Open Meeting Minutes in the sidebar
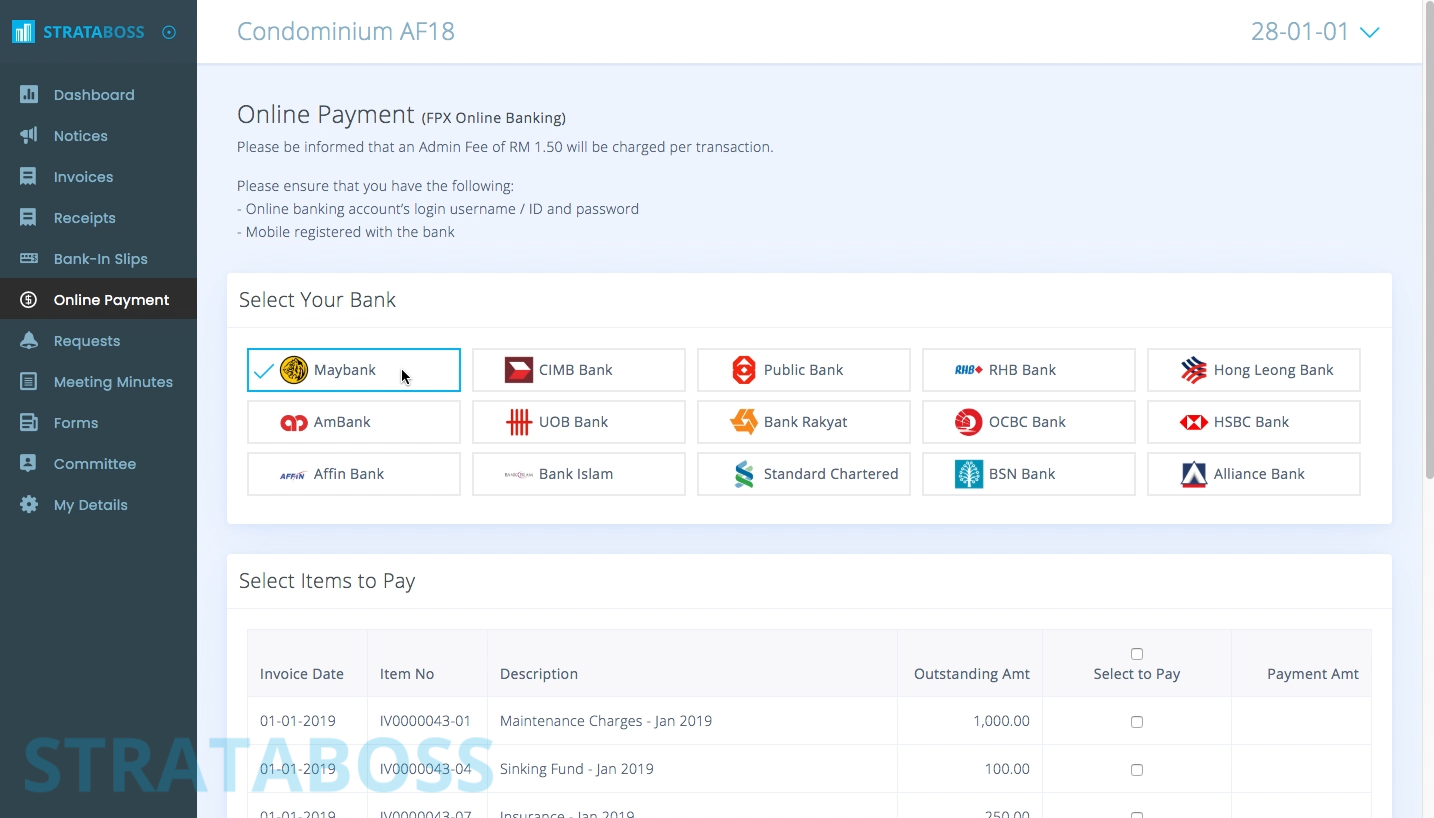Image resolution: width=1434 pixels, height=818 pixels. coord(98,381)
